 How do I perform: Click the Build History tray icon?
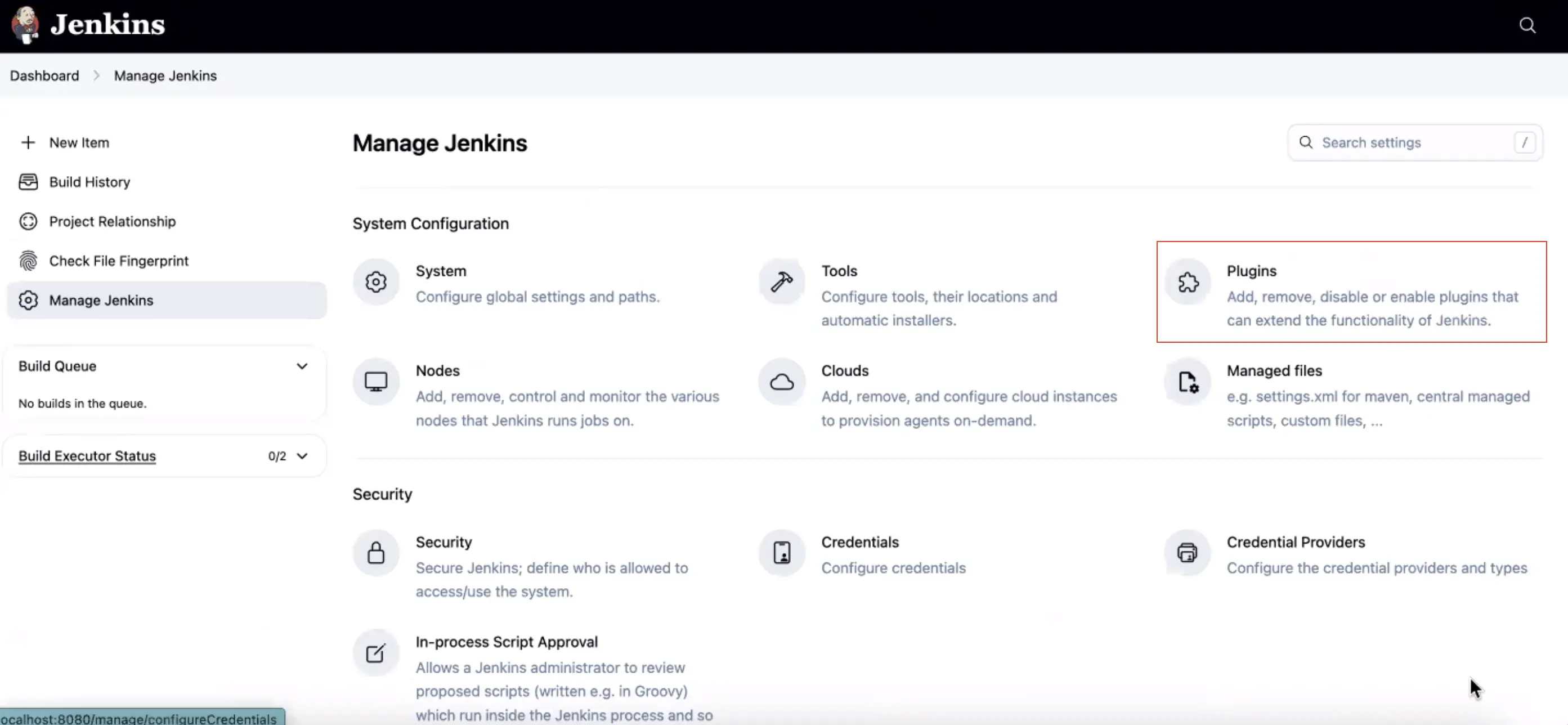pos(28,182)
